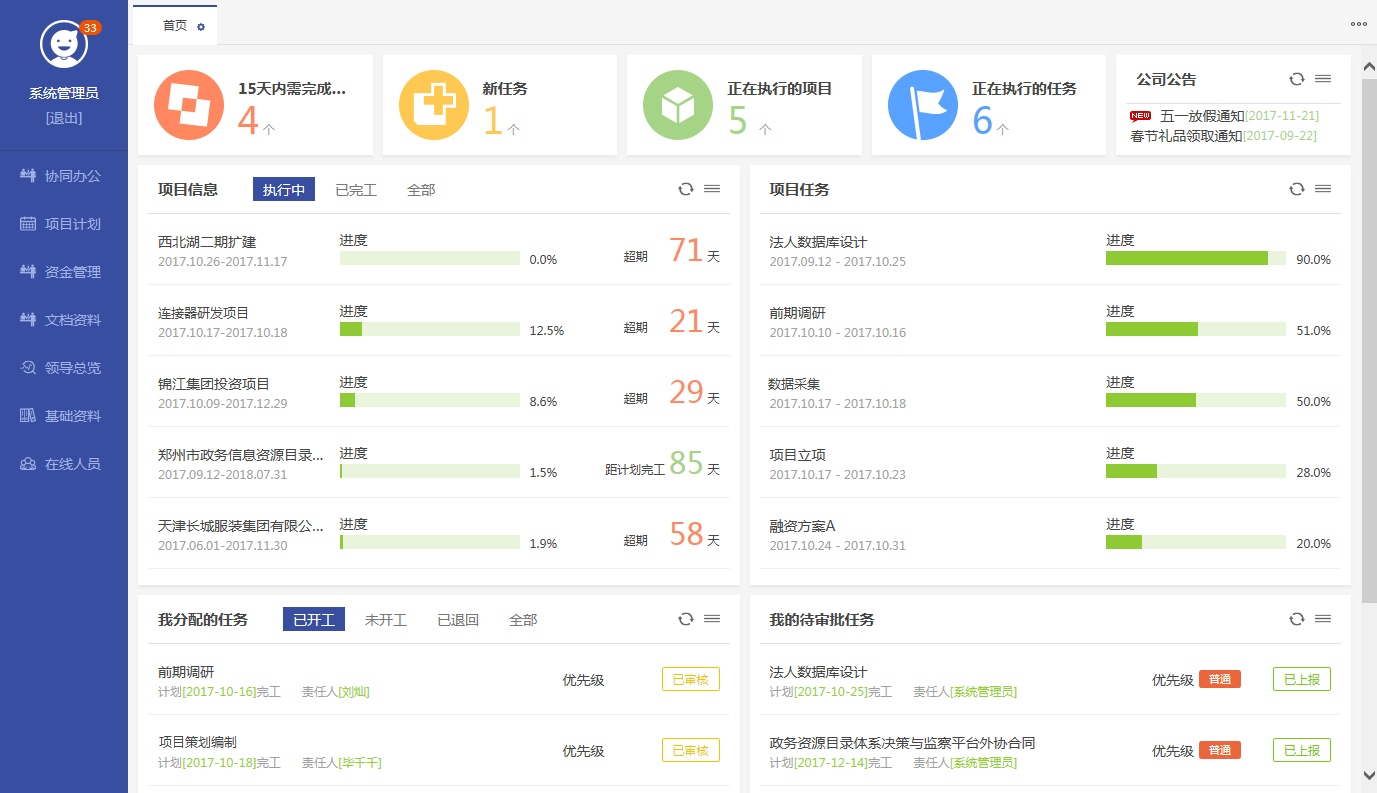Click the blue tasks-in-progress flag icon
1377x793 pixels.
coord(923,105)
